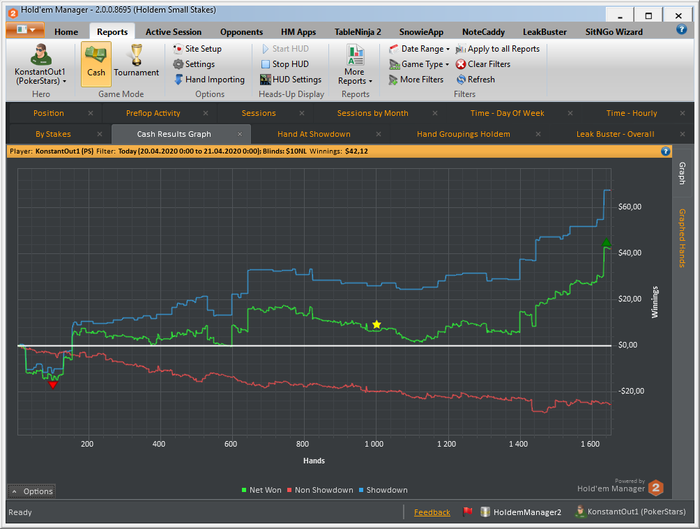The image size is (700, 529).
Task: Expand the Options panel at bottom left
Action: (x=32, y=491)
